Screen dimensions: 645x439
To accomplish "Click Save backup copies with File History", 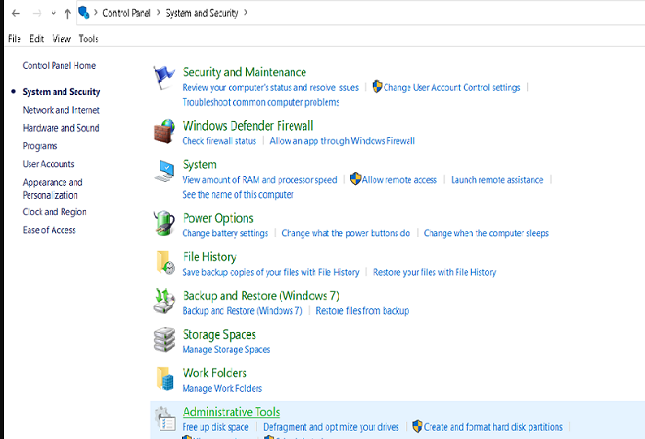I will pos(271,272).
